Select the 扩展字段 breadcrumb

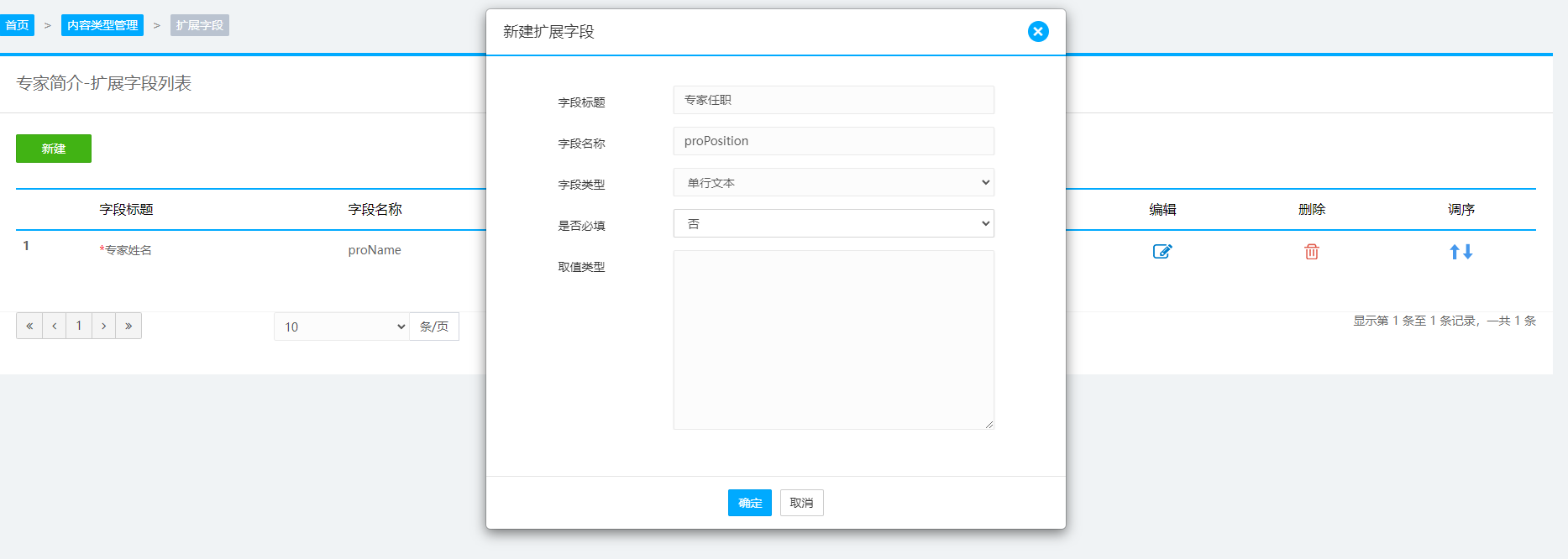[199, 25]
